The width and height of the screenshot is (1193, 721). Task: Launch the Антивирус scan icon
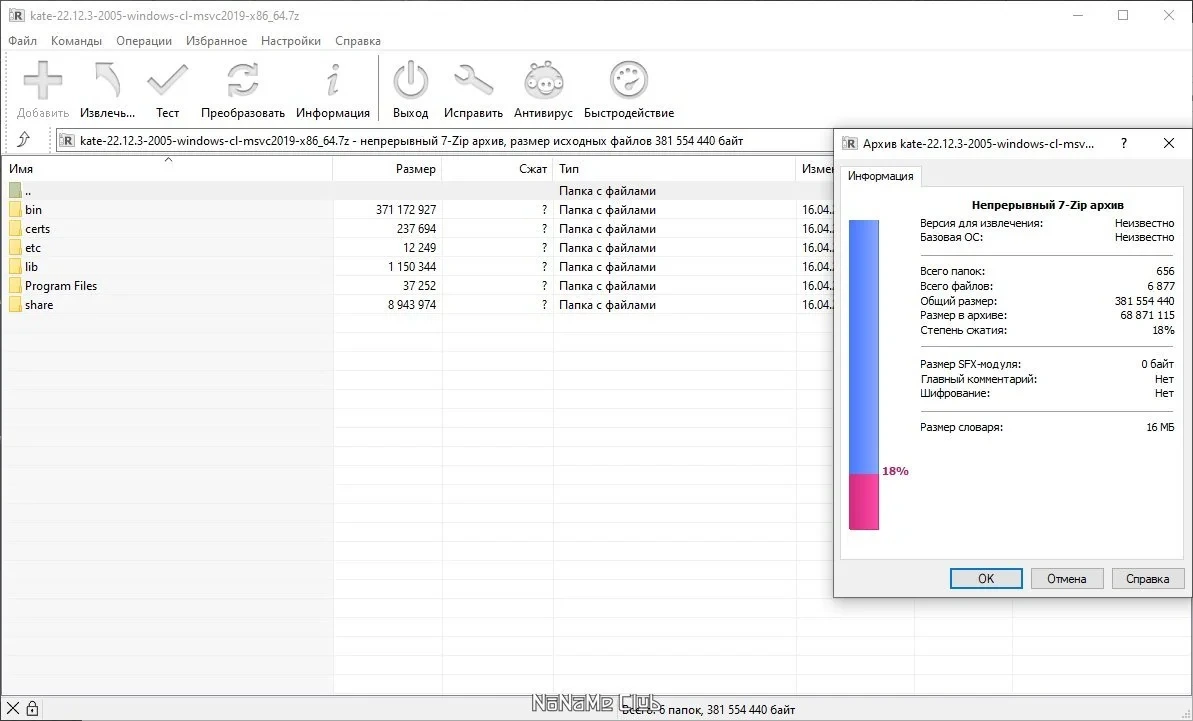(x=543, y=80)
